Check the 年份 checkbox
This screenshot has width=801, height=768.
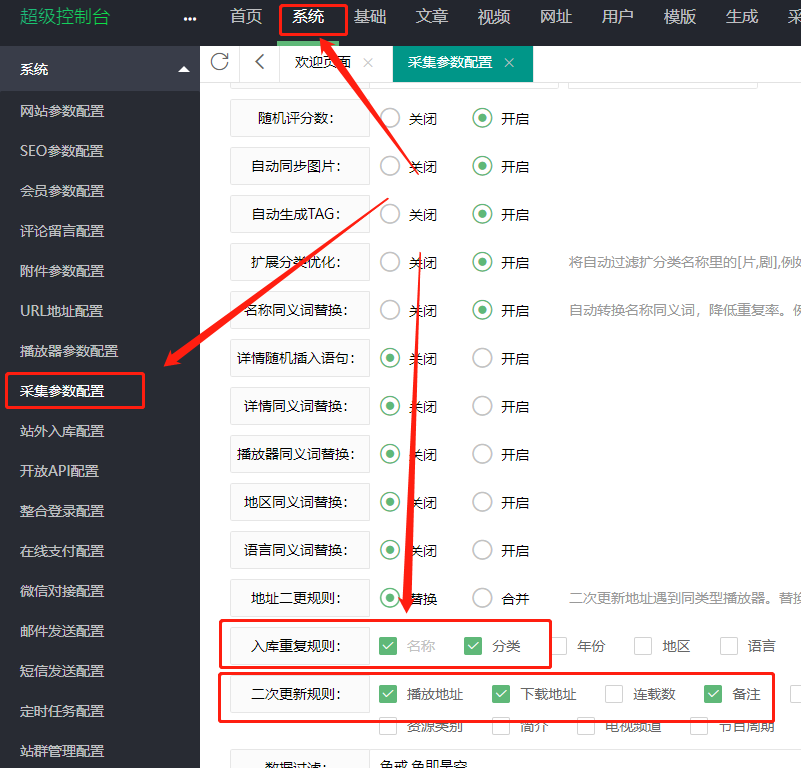point(558,646)
